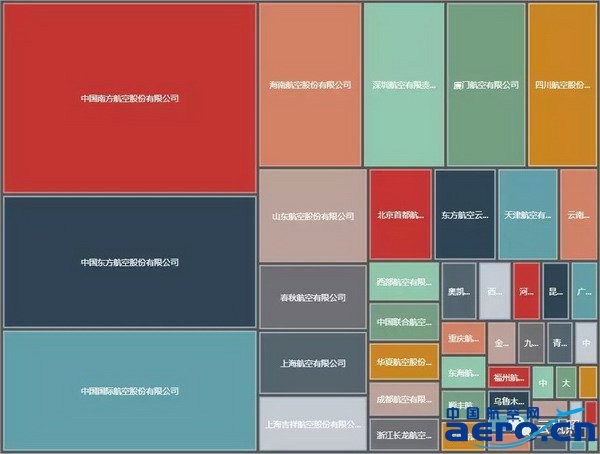Select the light green 中 tile
The width and height of the screenshot is (600, 454).
543,382
